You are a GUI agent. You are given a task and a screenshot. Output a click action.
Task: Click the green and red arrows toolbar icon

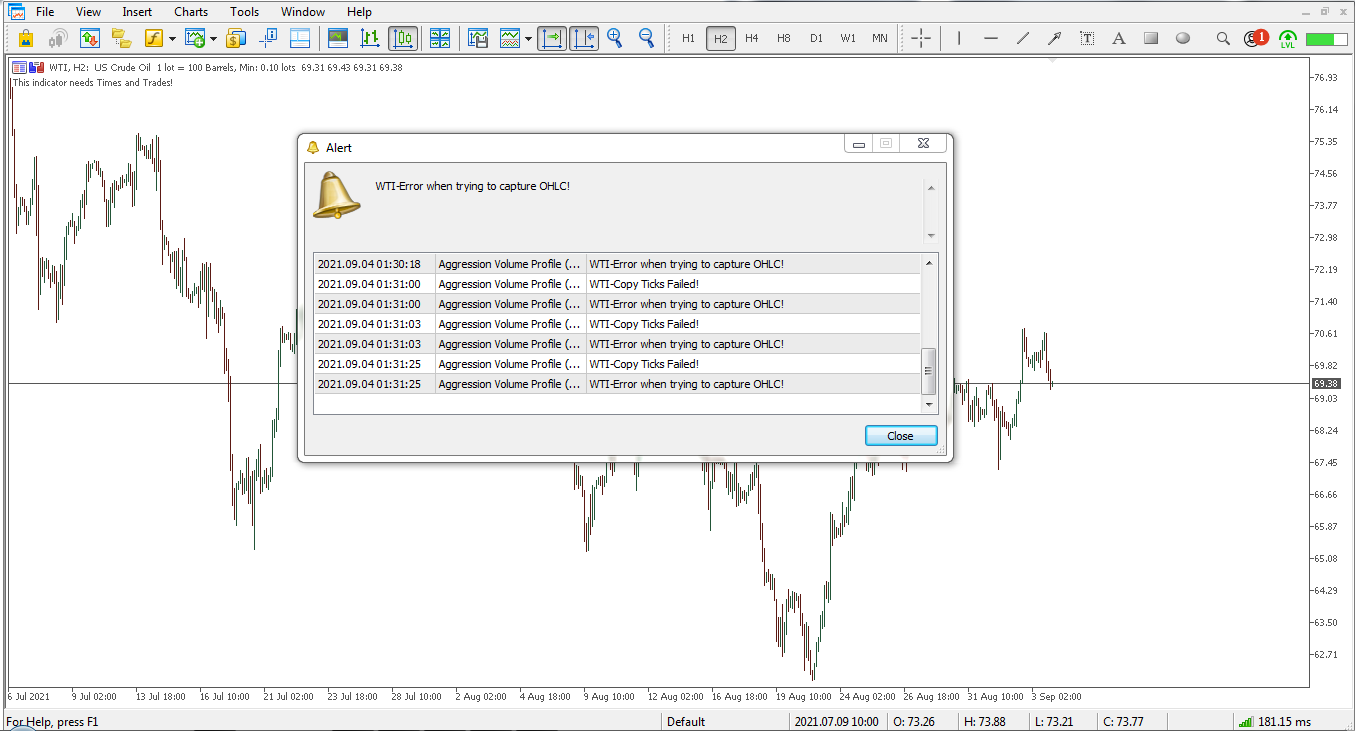point(90,39)
